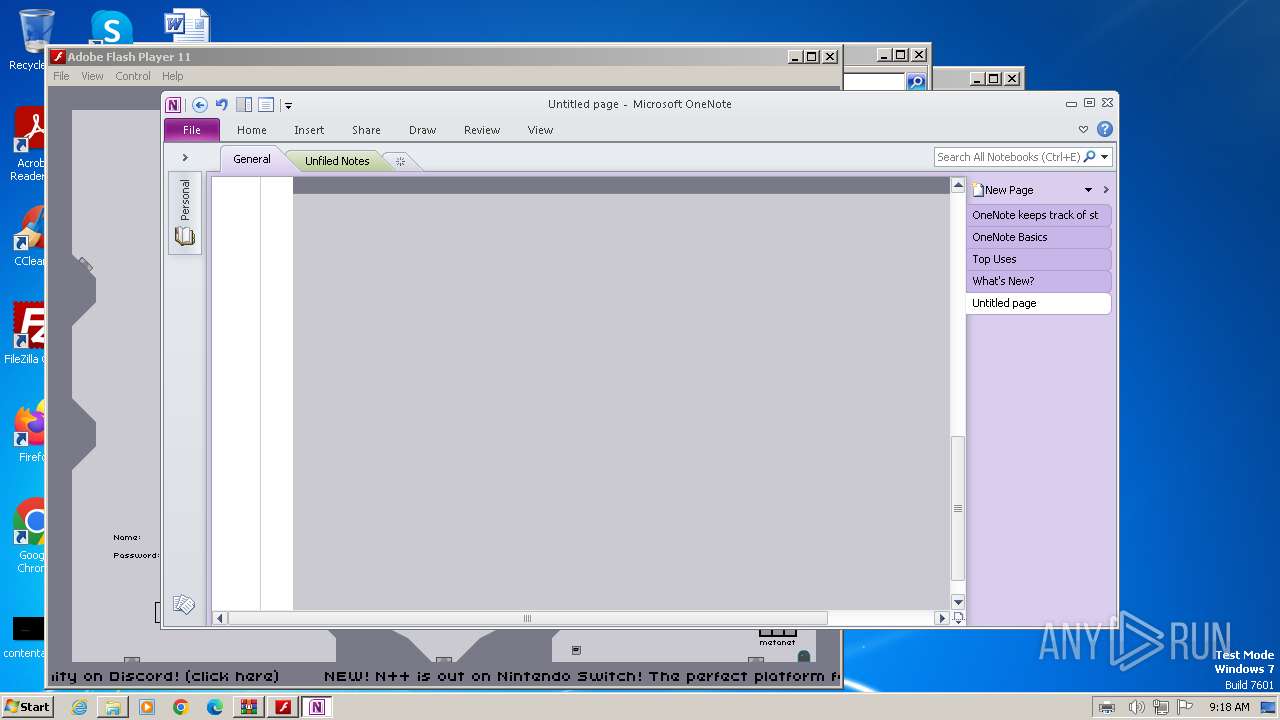Open the Share ribbon tab
1280x720 pixels.
coord(366,130)
